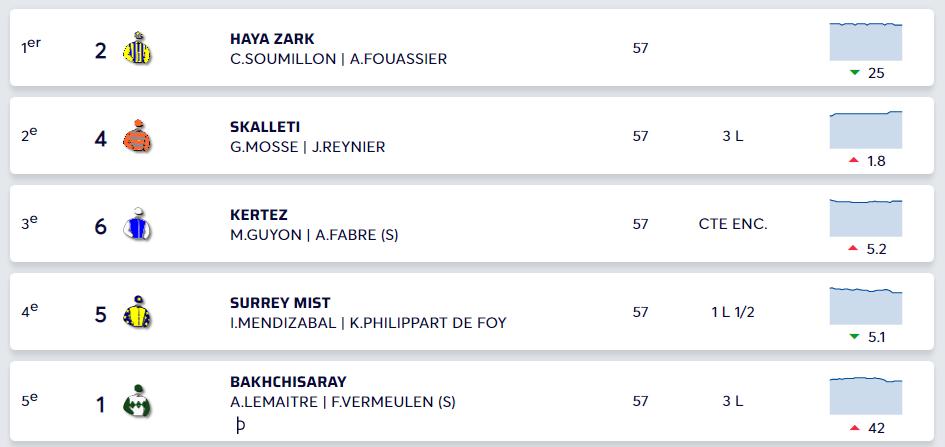The height and width of the screenshot is (447, 945).
Task: Open BAKHCHISARAY horse details
Action: pos(288,382)
